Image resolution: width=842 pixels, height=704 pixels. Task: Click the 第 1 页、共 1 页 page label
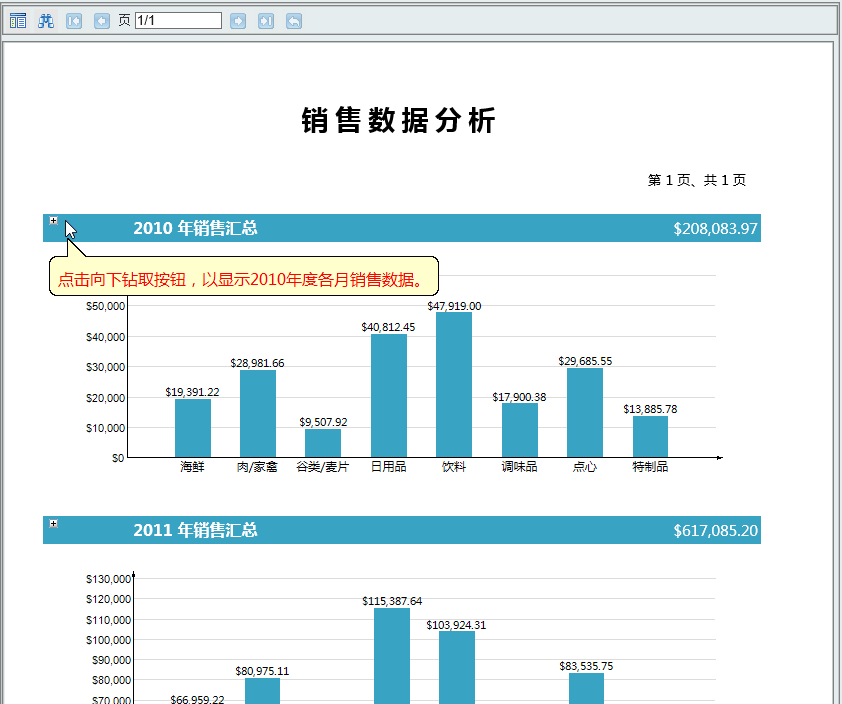696,180
